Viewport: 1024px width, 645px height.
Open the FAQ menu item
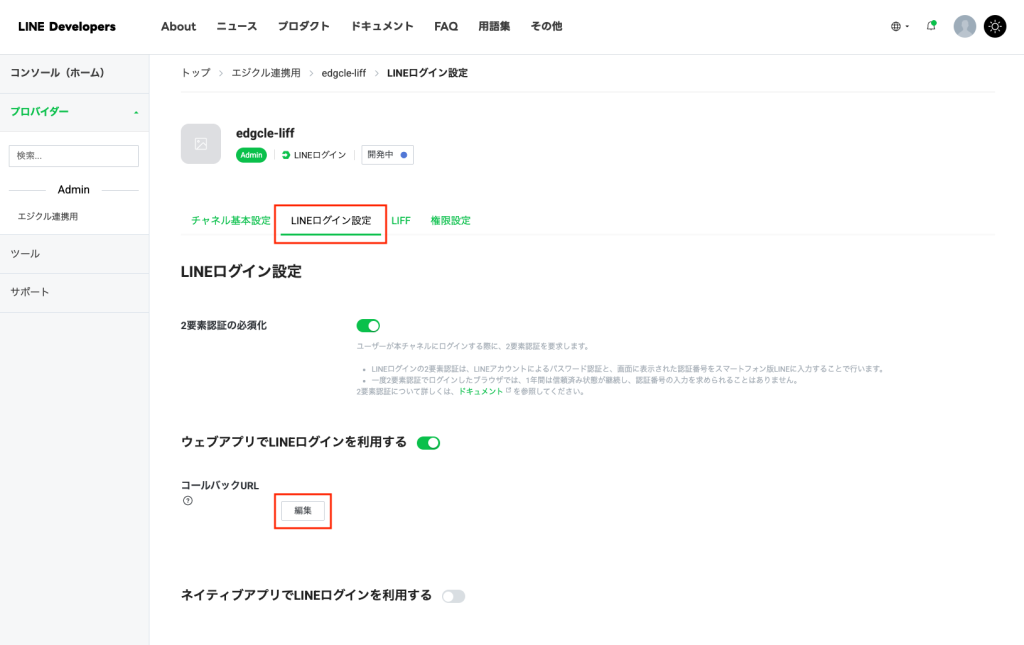[446, 27]
